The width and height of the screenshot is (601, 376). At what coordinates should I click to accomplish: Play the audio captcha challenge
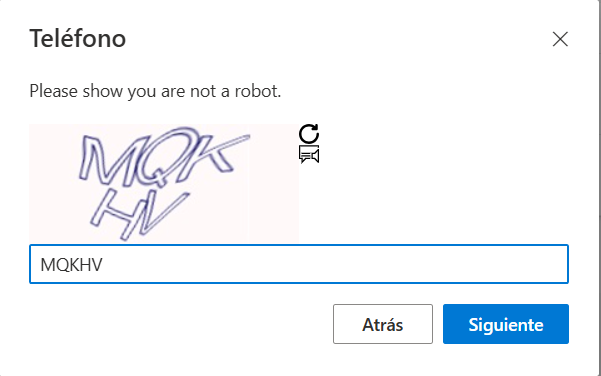tap(309, 154)
